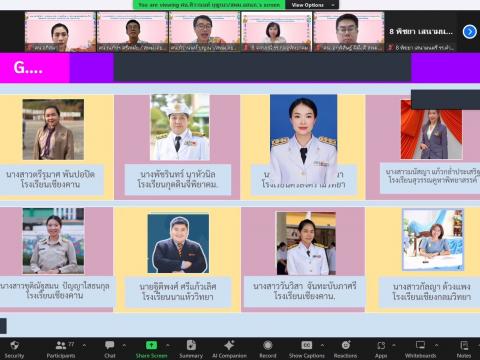Click the '8 พิชยา' participant name tile
Viewport: 480px width, 360px height.
[x=421, y=32]
